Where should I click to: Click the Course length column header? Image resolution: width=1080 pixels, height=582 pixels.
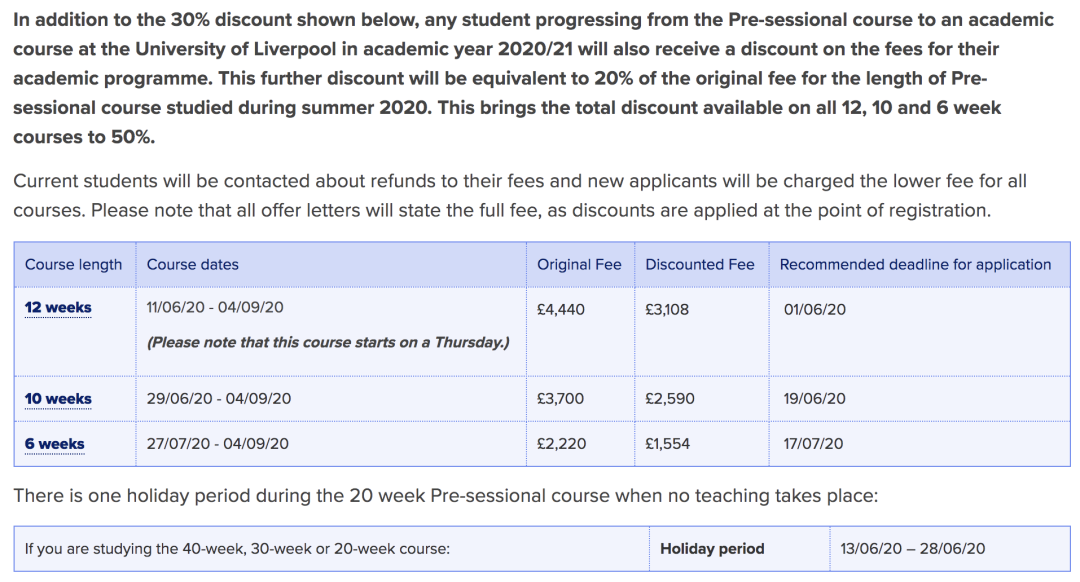[x=73, y=265]
